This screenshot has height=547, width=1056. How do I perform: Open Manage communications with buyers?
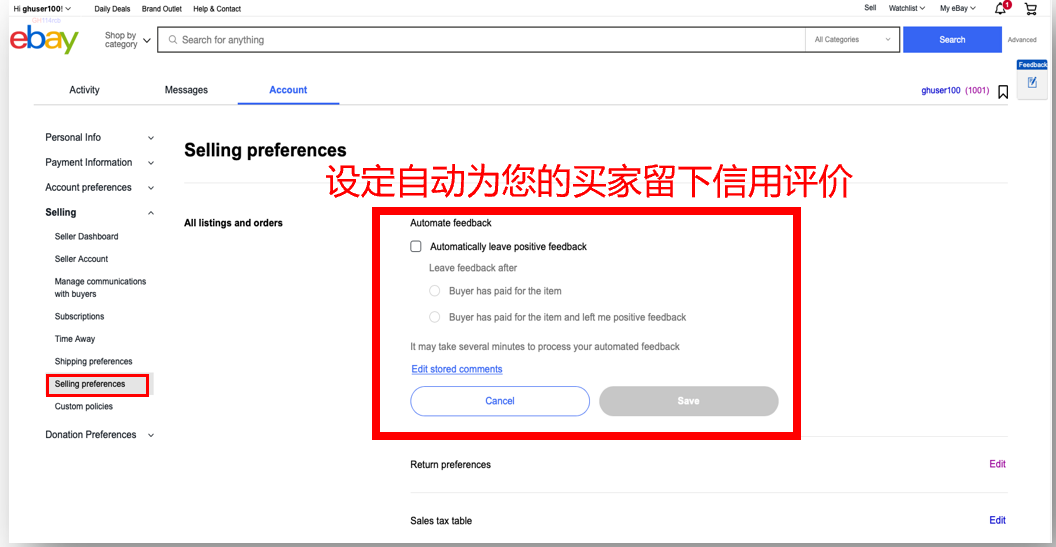coord(100,288)
